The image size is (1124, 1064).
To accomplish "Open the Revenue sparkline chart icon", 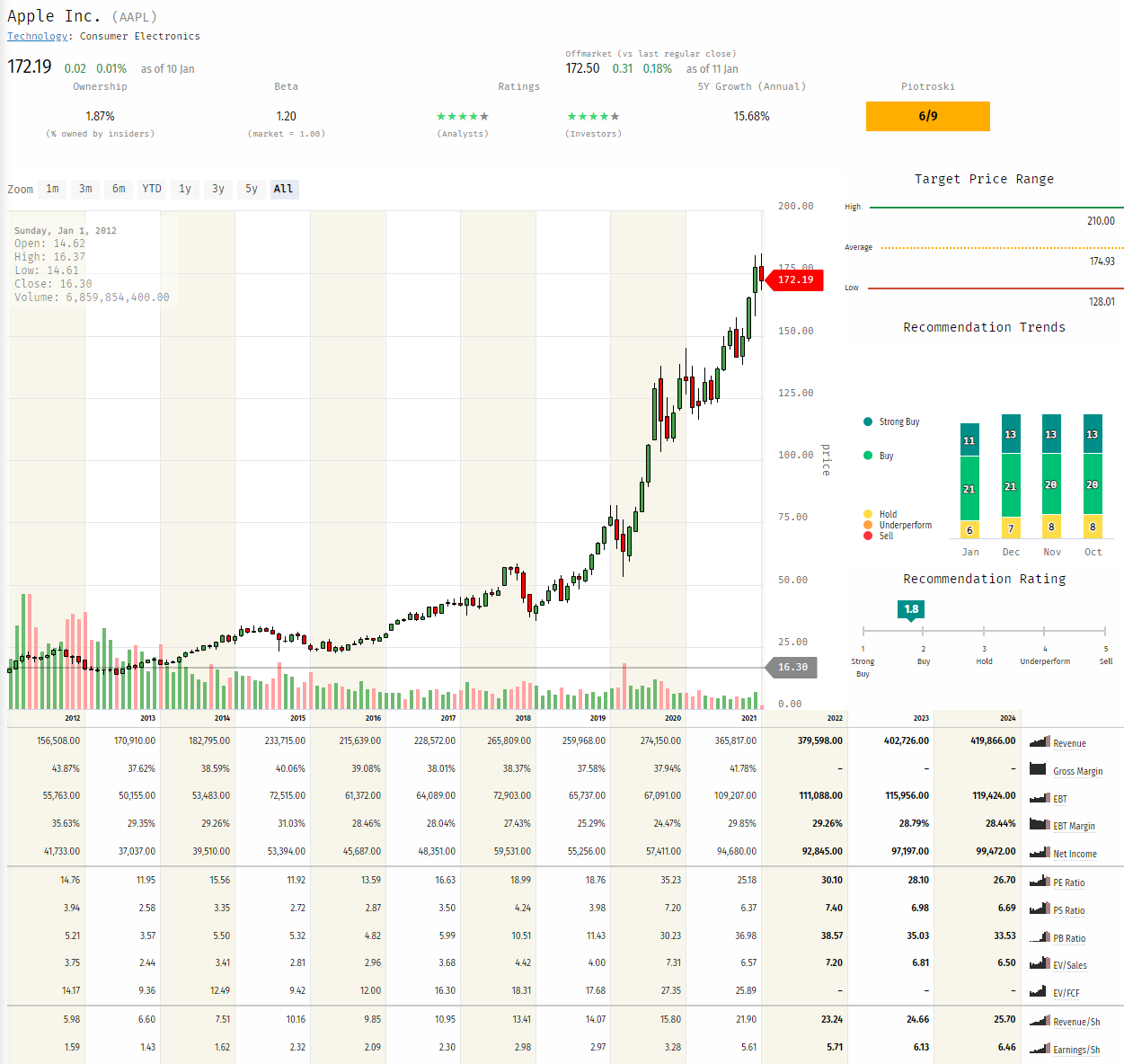I will pos(1040,741).
